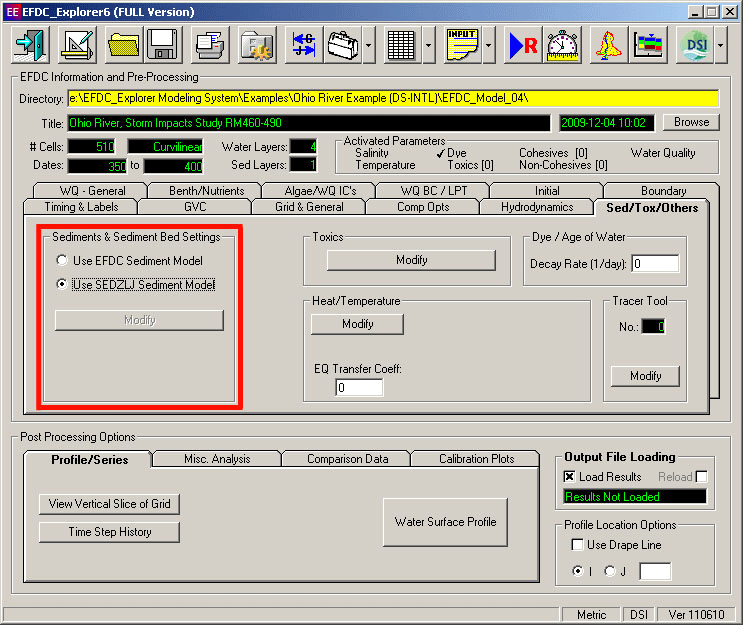This screenshot has height=625, width=743.
Task: Click the grid table icon
Action: (x=401, y=45)
